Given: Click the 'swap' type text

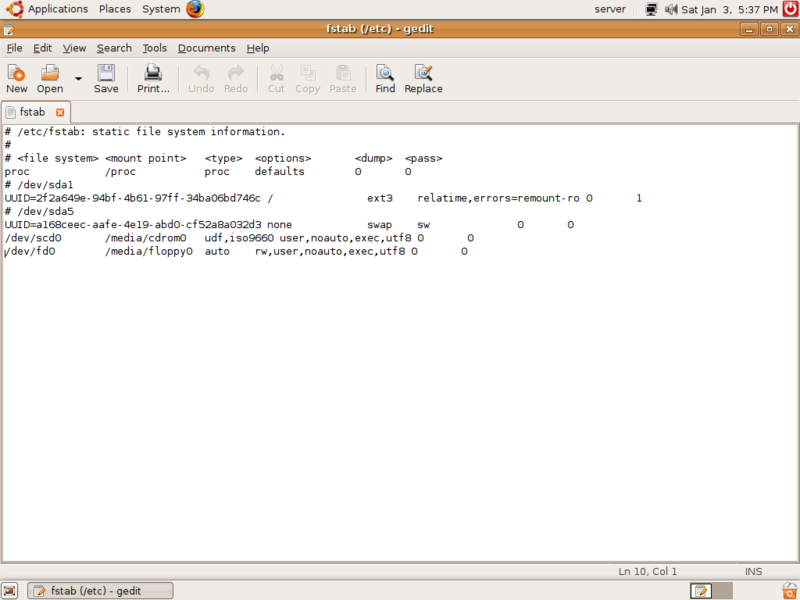Looking at the screenshot, I should click(379, 224).
